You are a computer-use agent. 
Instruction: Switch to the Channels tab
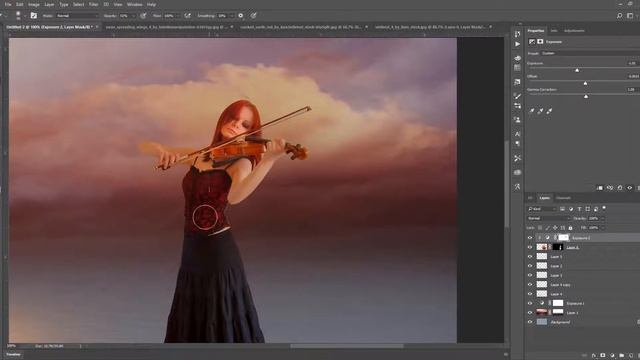click(563, 198)
